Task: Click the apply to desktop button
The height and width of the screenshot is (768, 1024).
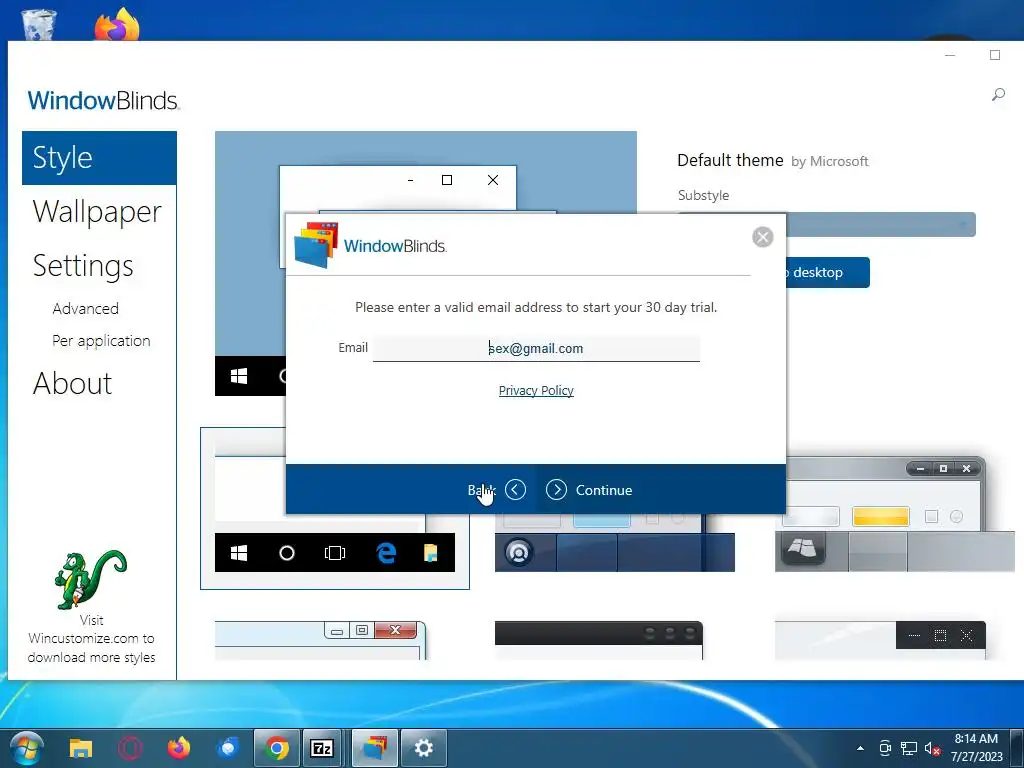Action: click(x=828, y=272)
